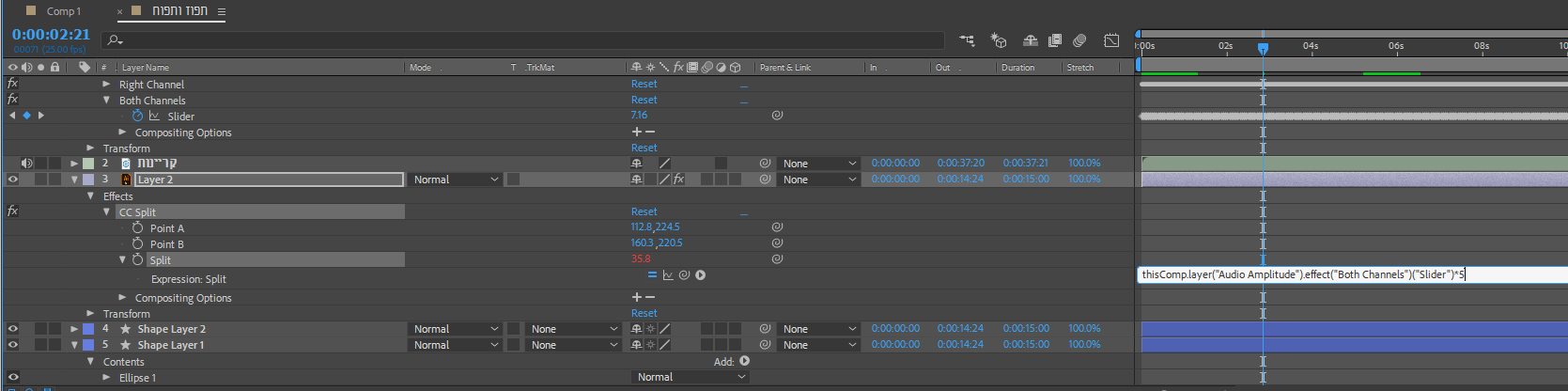Switch to the Comp 1 tab
Viewport: 1568px width, 391px height.
pyautogui.click(x=64, y=11)
